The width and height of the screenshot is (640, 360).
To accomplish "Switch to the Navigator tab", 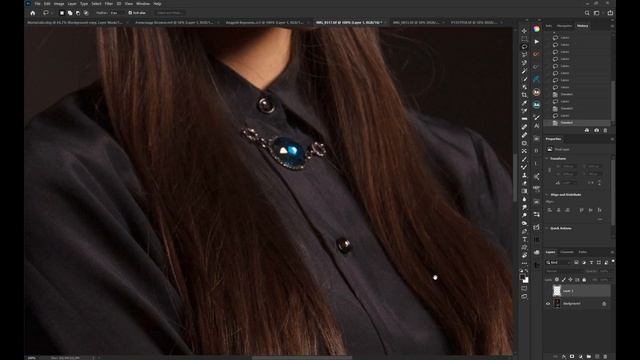I will [x=564, y=26].
